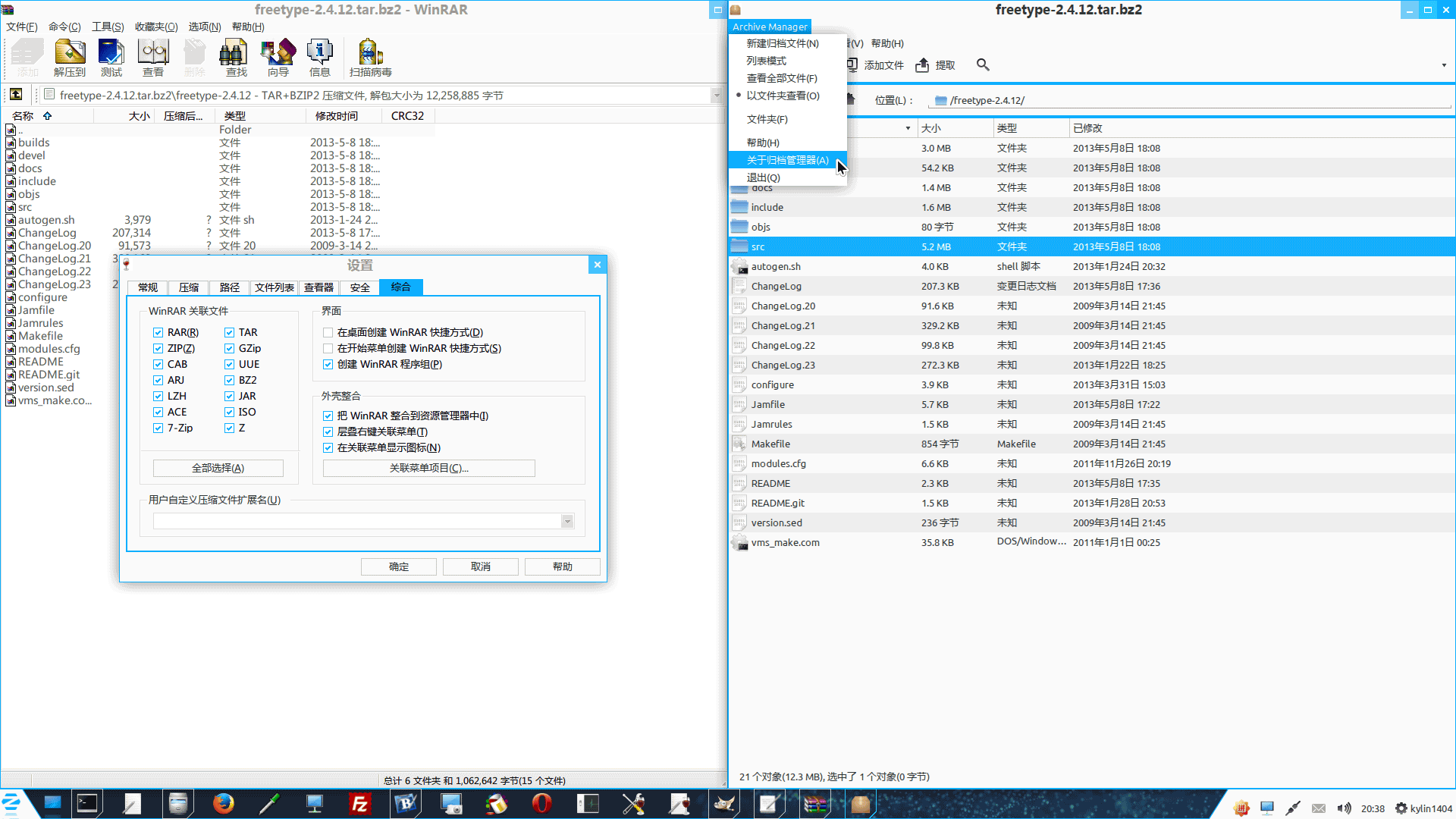Click the FileZilla taskbar icon
The height and width of the screenshot is (819, 1456).
tap(360, 804)
